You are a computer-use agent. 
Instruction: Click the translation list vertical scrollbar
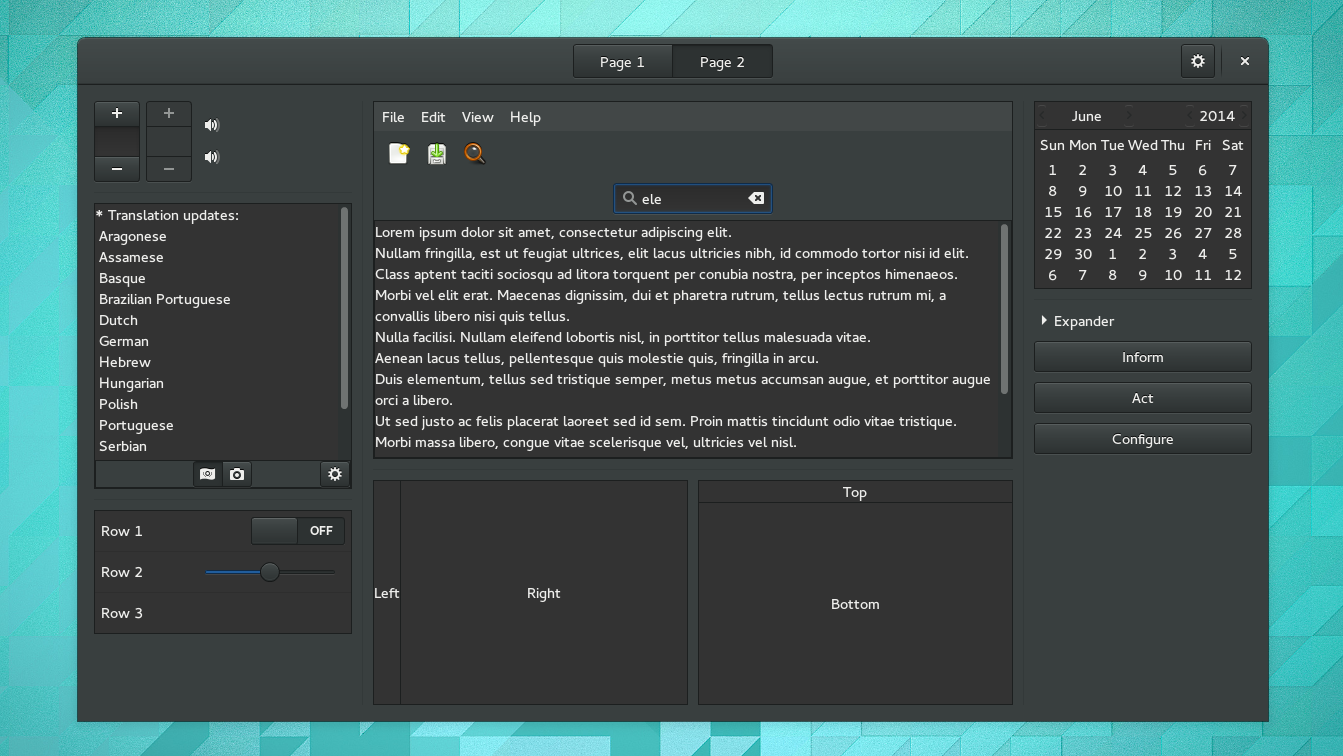pos(345,308)
